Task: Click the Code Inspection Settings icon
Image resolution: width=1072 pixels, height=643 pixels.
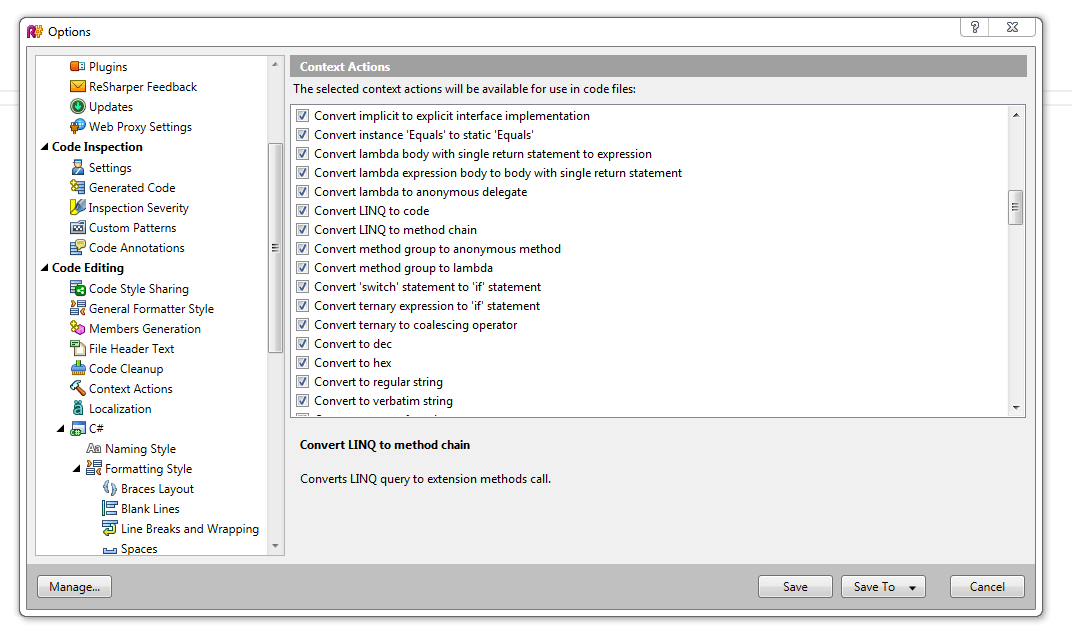Action: (x=77, y=167)
